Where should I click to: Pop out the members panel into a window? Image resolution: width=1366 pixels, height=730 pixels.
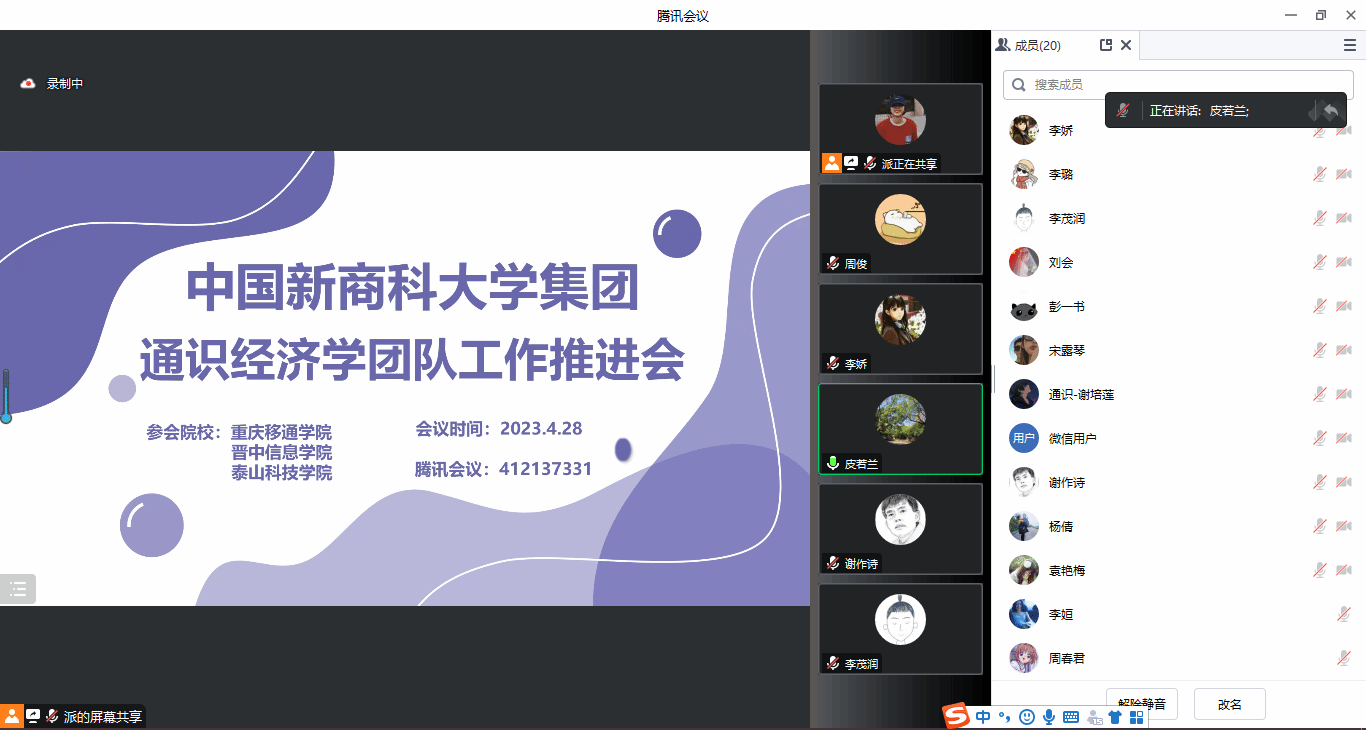coord(1105,45)
